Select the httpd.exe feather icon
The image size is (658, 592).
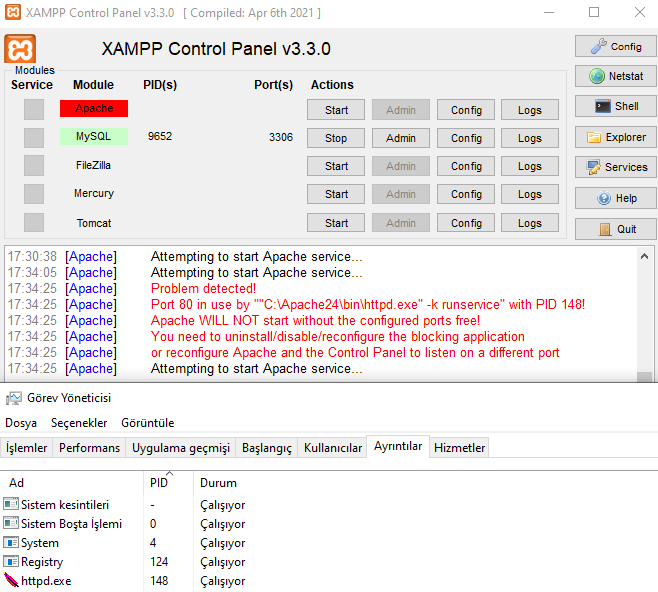(11, 580)
